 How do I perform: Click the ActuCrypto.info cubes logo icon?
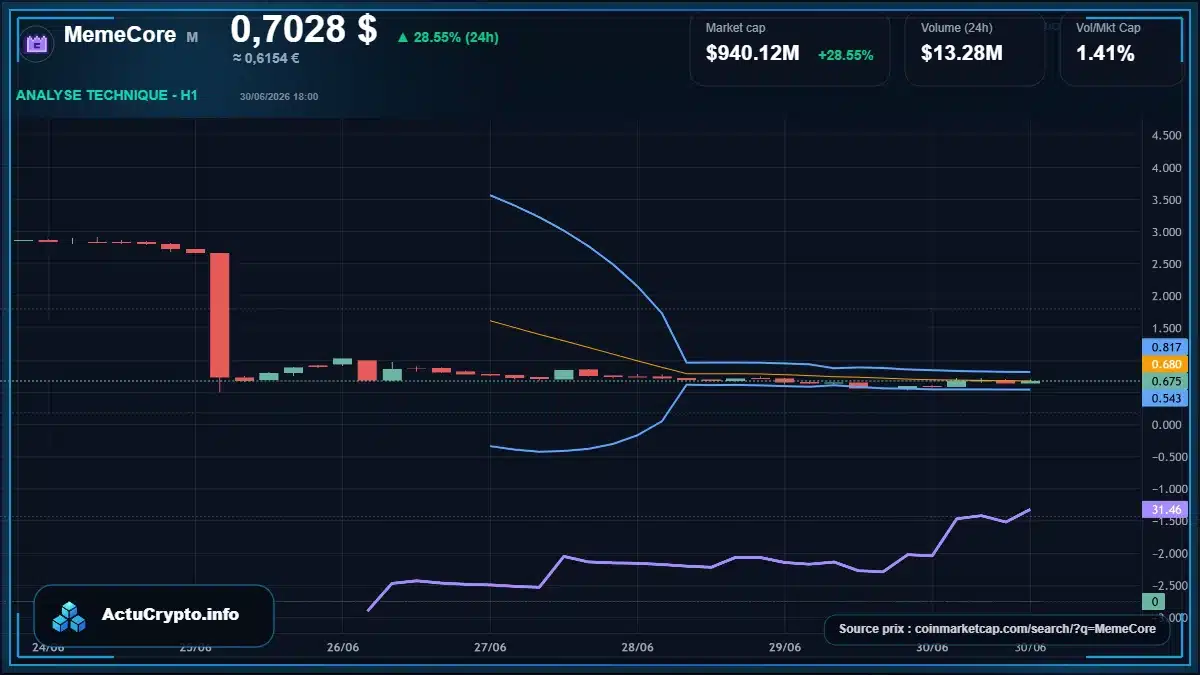70,616
